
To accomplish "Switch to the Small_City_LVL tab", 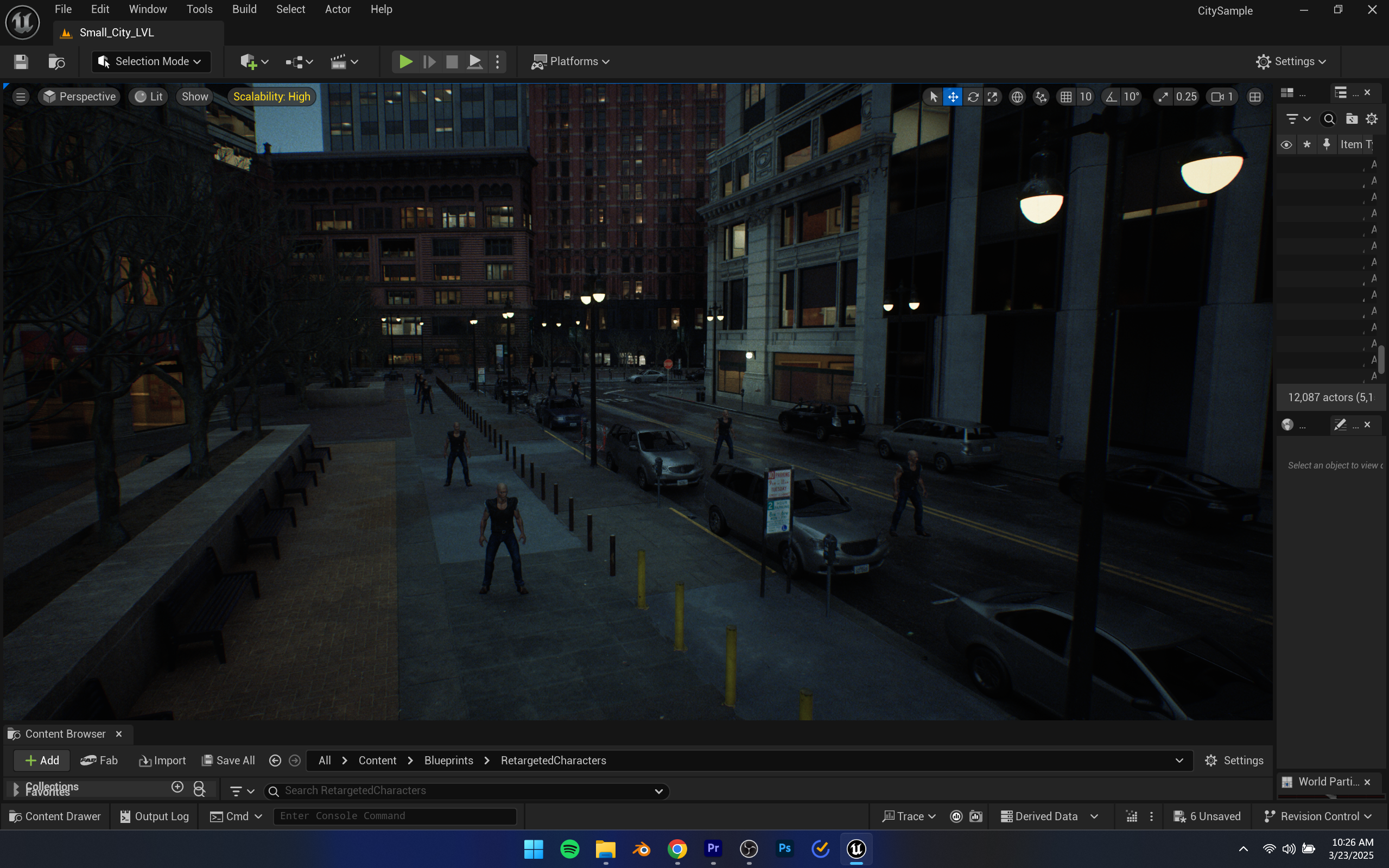I will click(117, 33).
